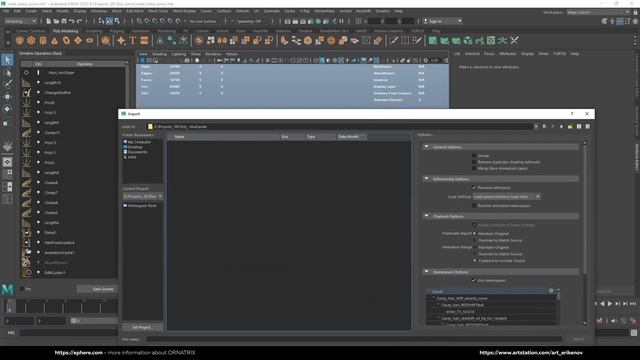Toggle Remove unloaded namespaces checkbox
Image resolution: width=640 pixels, height=360 pixels.
tap(474, 206)
